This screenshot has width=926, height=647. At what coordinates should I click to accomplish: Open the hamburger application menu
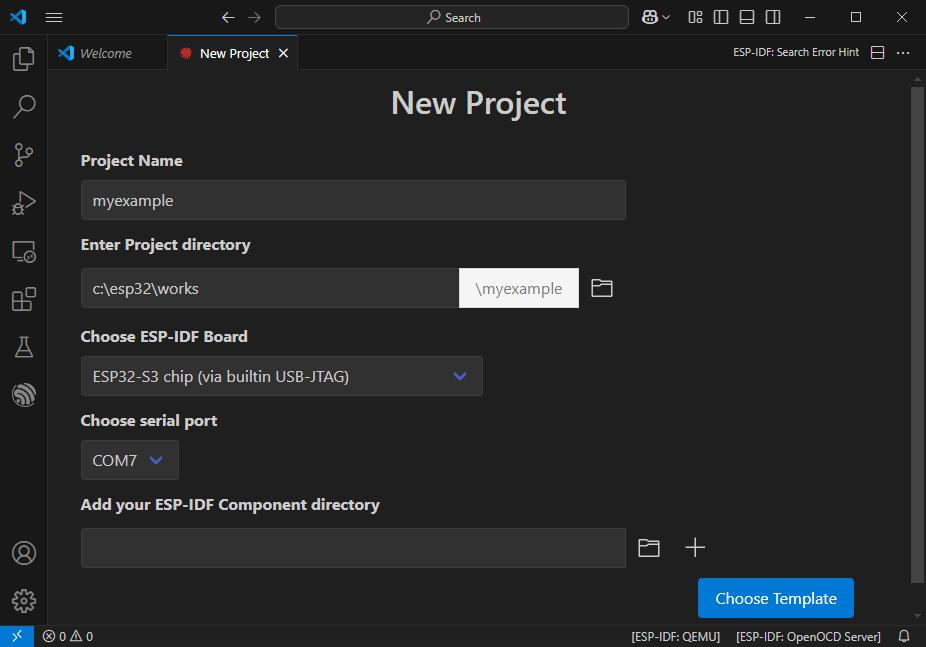[54, 17]
